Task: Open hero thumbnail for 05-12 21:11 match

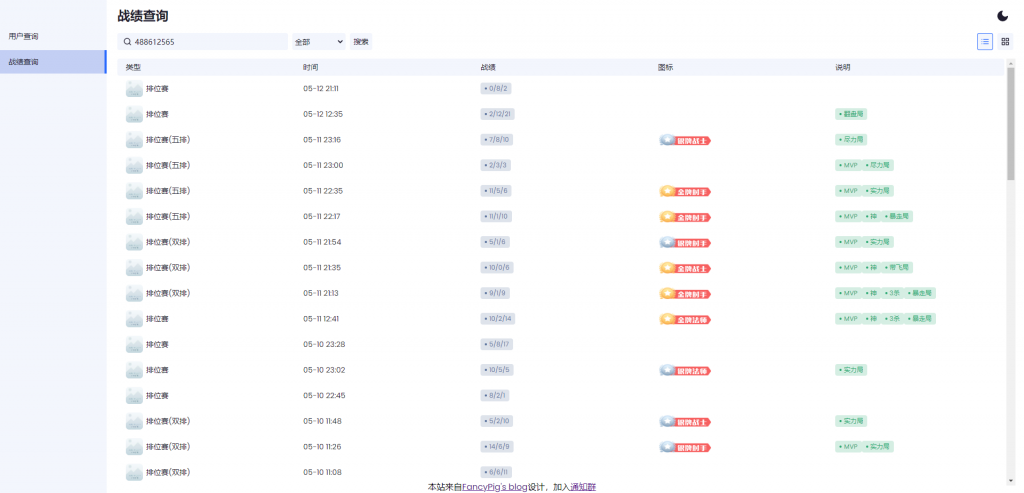Action: (134, 89)
